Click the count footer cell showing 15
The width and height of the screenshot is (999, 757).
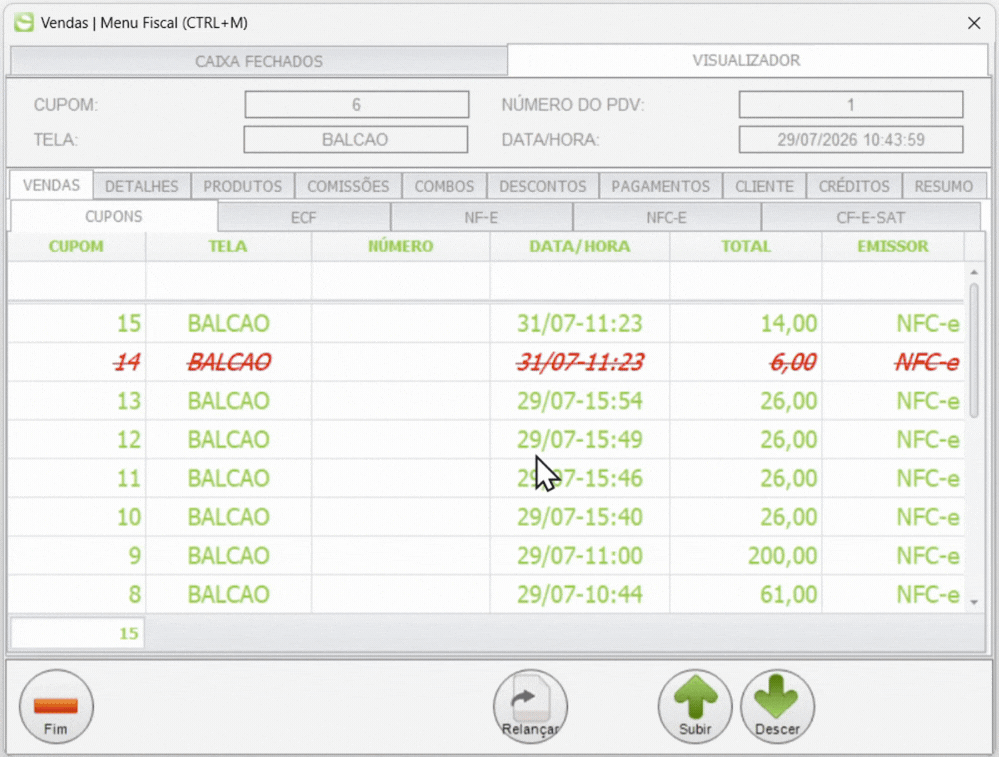(x=78, y=633)
